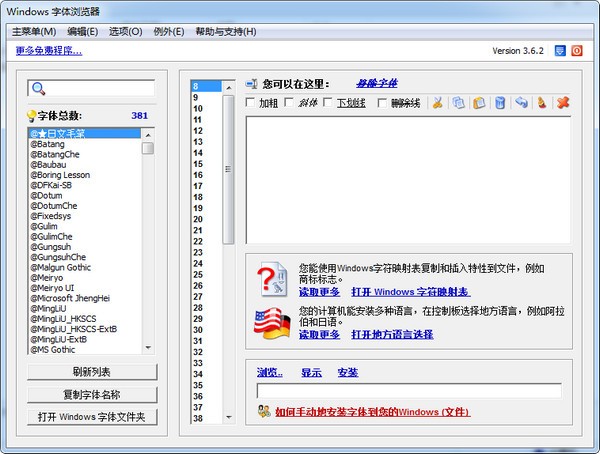
Task: Select font size 24 in size list
Action: tap(206, 263)
